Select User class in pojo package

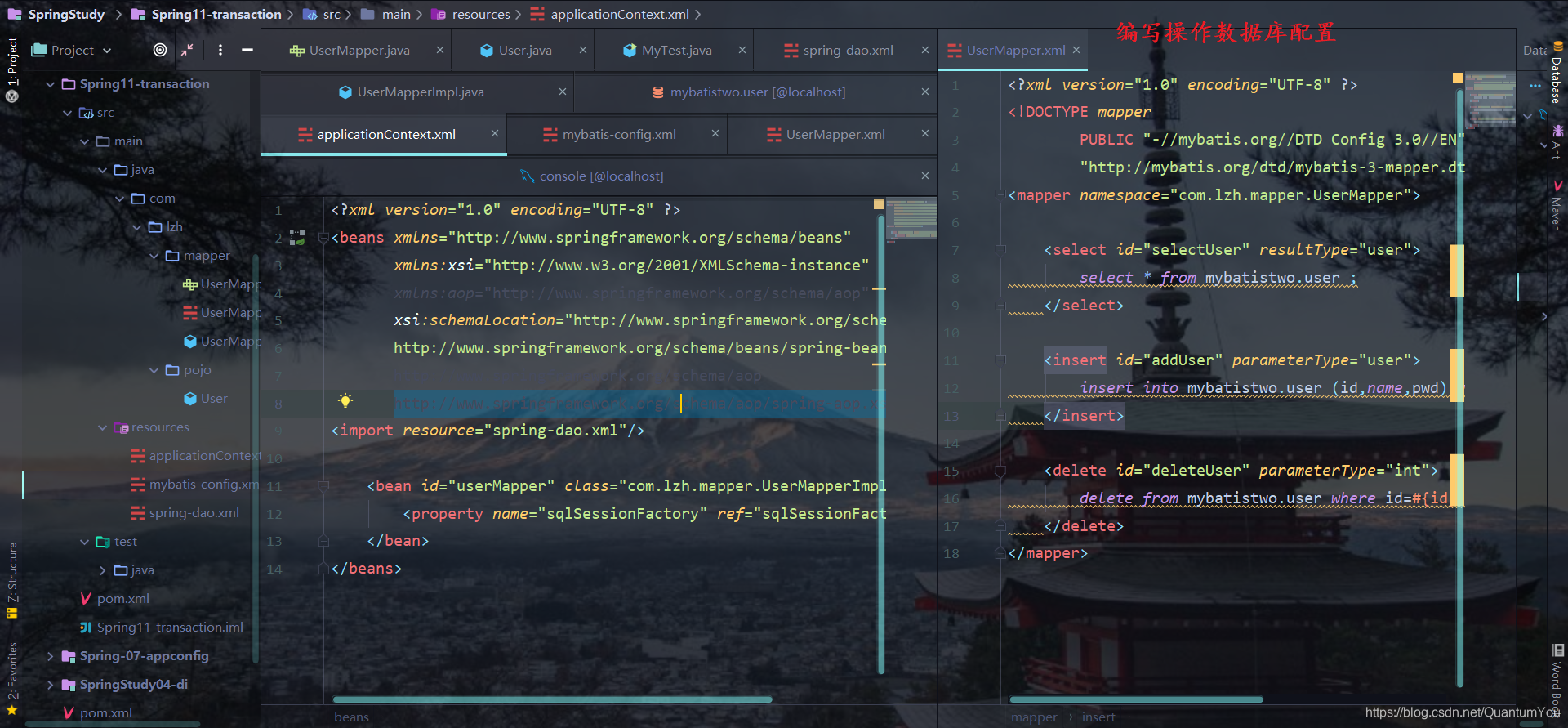206,399
